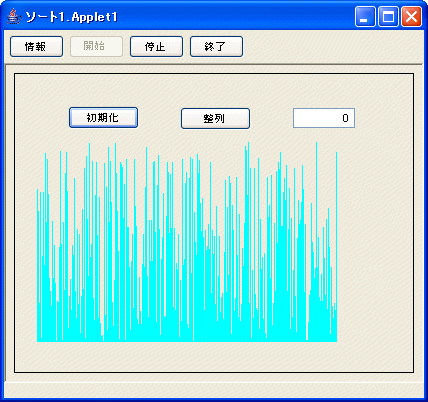Click the empty status bar at bottom
The height and width of the screenshot is (402, 428).
214,390
